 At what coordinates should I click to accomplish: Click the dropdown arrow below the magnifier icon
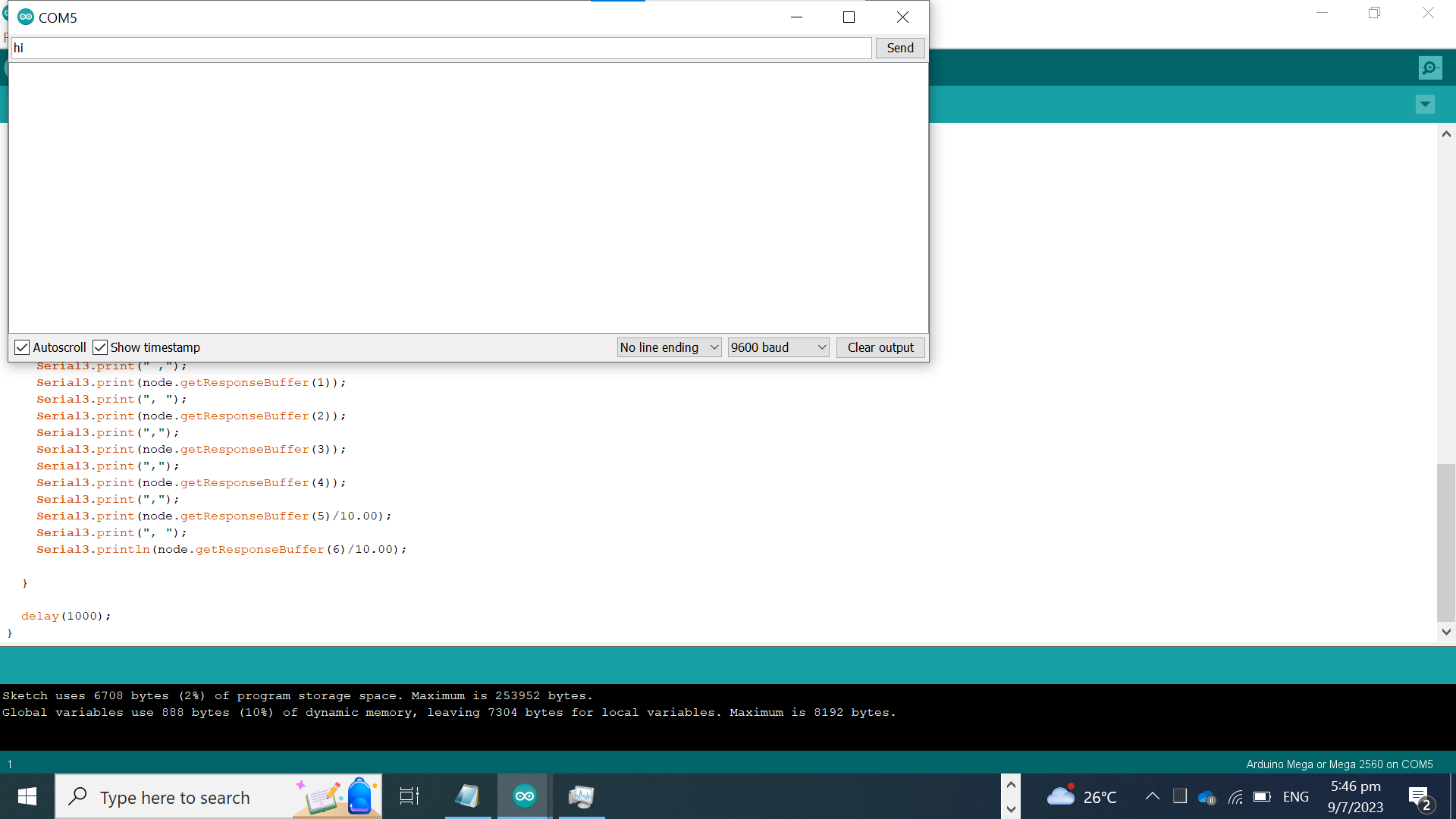[x=1425, y=104]
